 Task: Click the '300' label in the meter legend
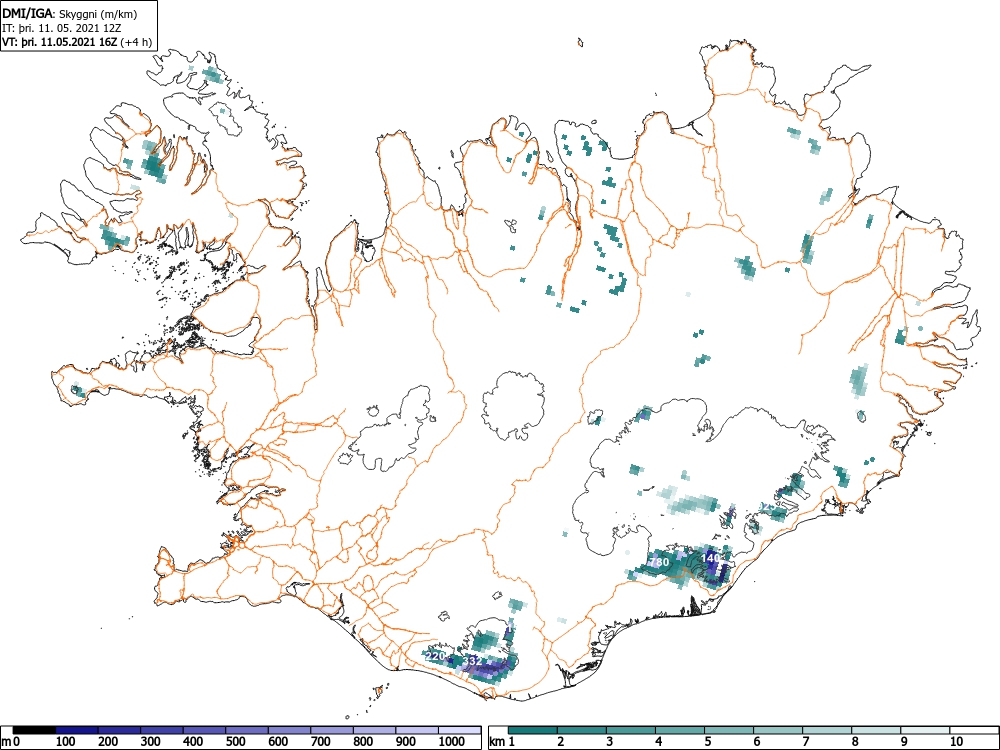pos(151,742)
